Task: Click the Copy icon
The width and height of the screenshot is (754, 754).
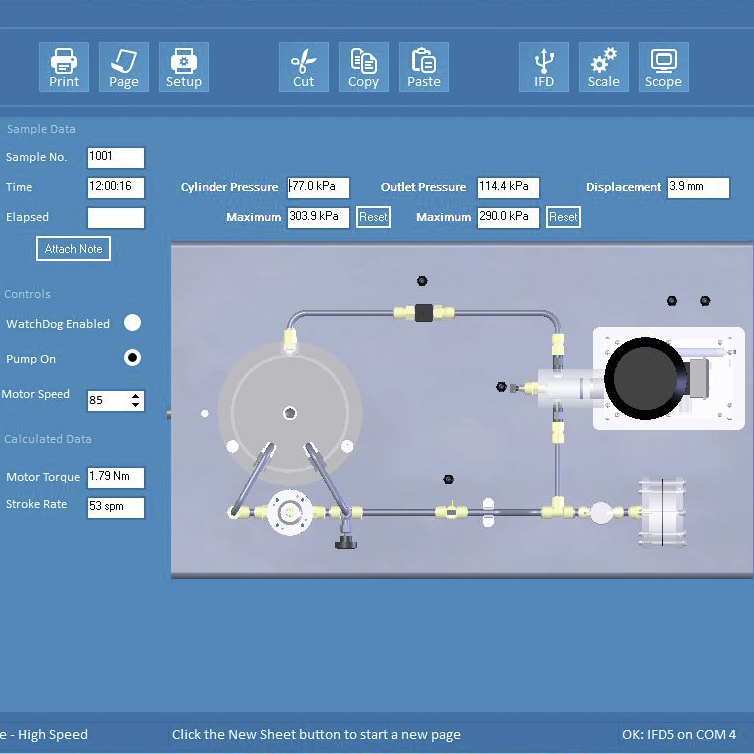Action: tap(364, 67)
